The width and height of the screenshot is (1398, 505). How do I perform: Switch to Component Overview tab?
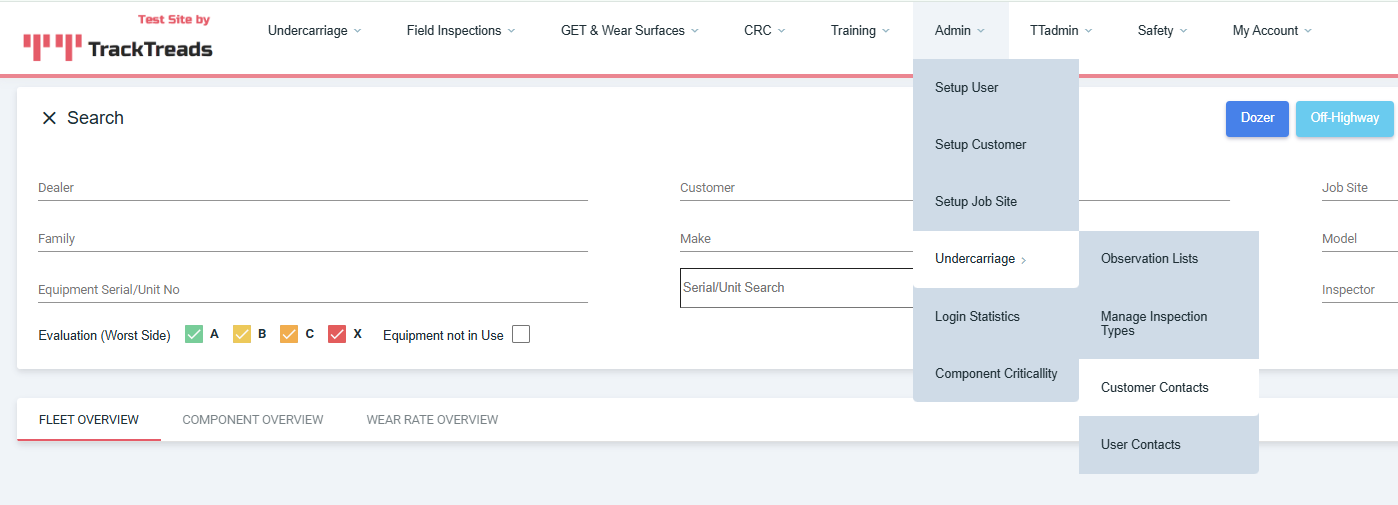(253, 420)
